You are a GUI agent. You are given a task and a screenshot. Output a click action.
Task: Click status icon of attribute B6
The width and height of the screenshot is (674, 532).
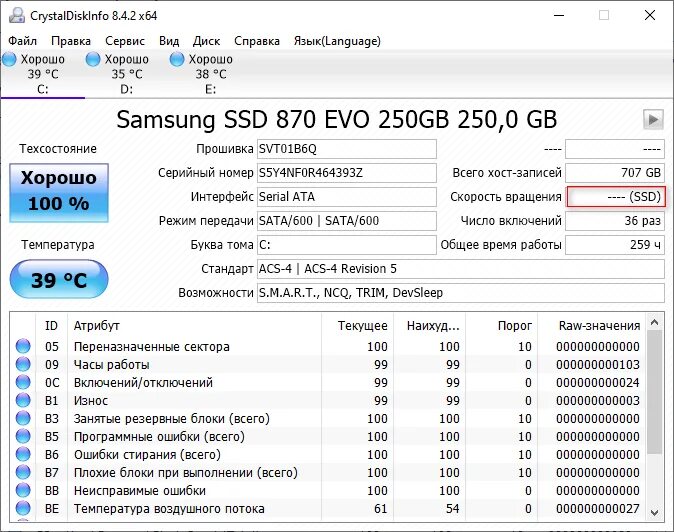[x=23, y=455]
